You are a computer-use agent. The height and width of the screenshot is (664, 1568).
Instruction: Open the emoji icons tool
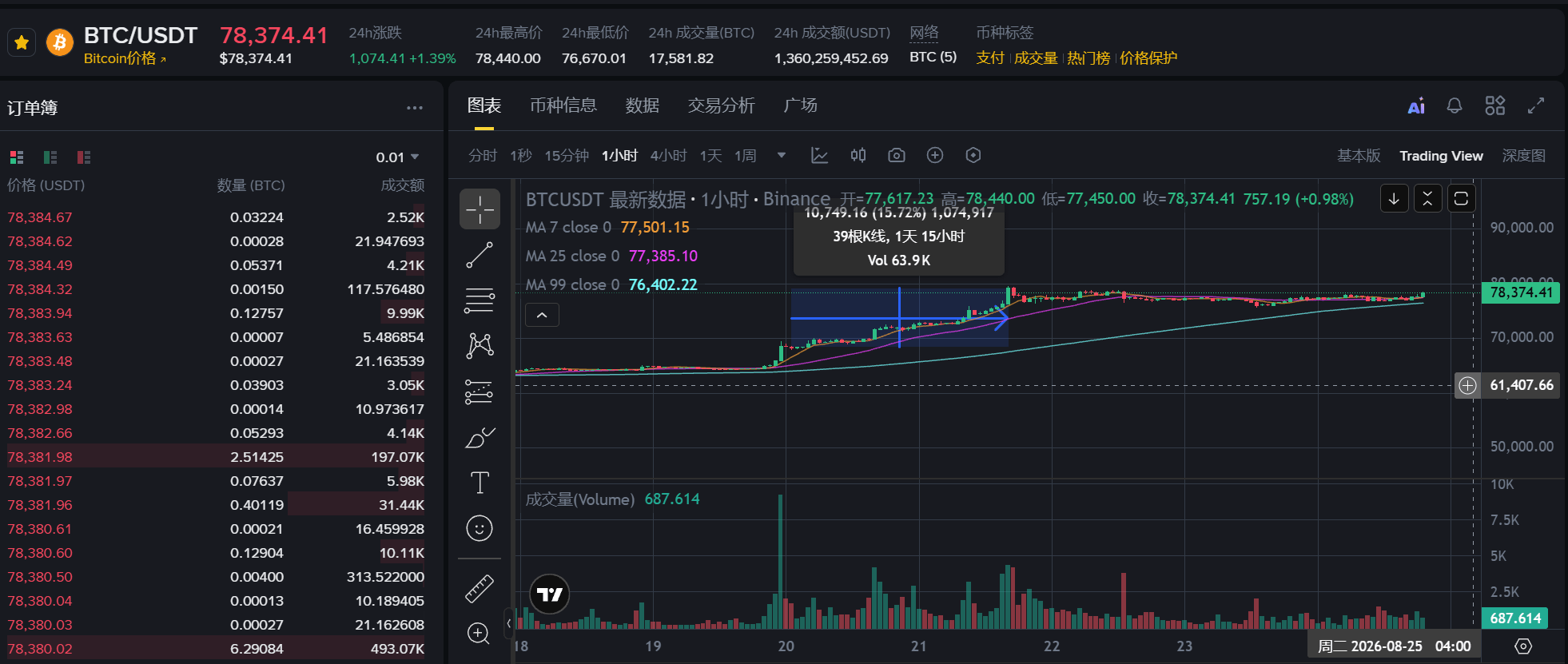click(480, 528)
